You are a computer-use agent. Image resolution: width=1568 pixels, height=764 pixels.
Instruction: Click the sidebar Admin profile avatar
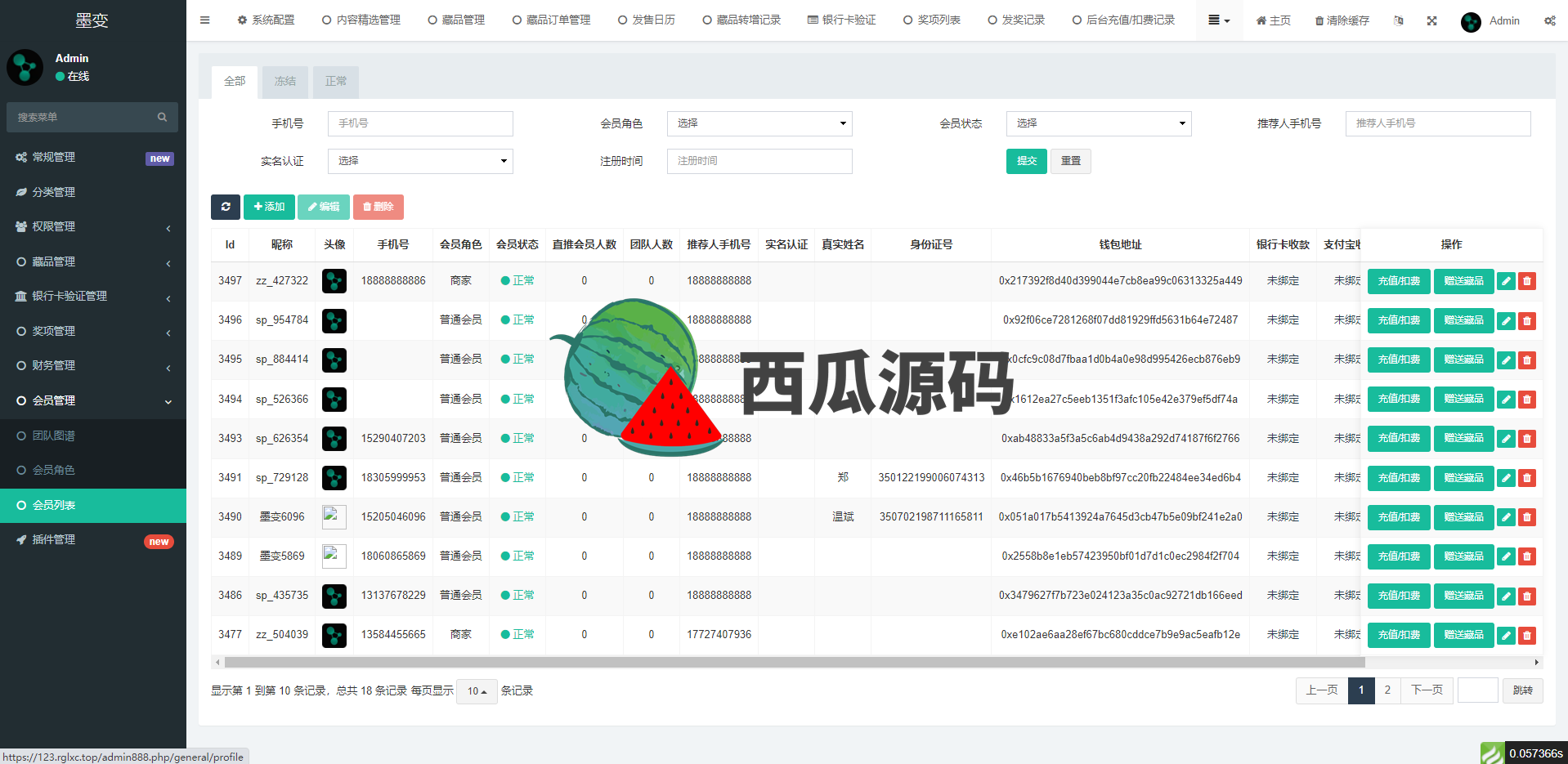click(x=25, y=67)
